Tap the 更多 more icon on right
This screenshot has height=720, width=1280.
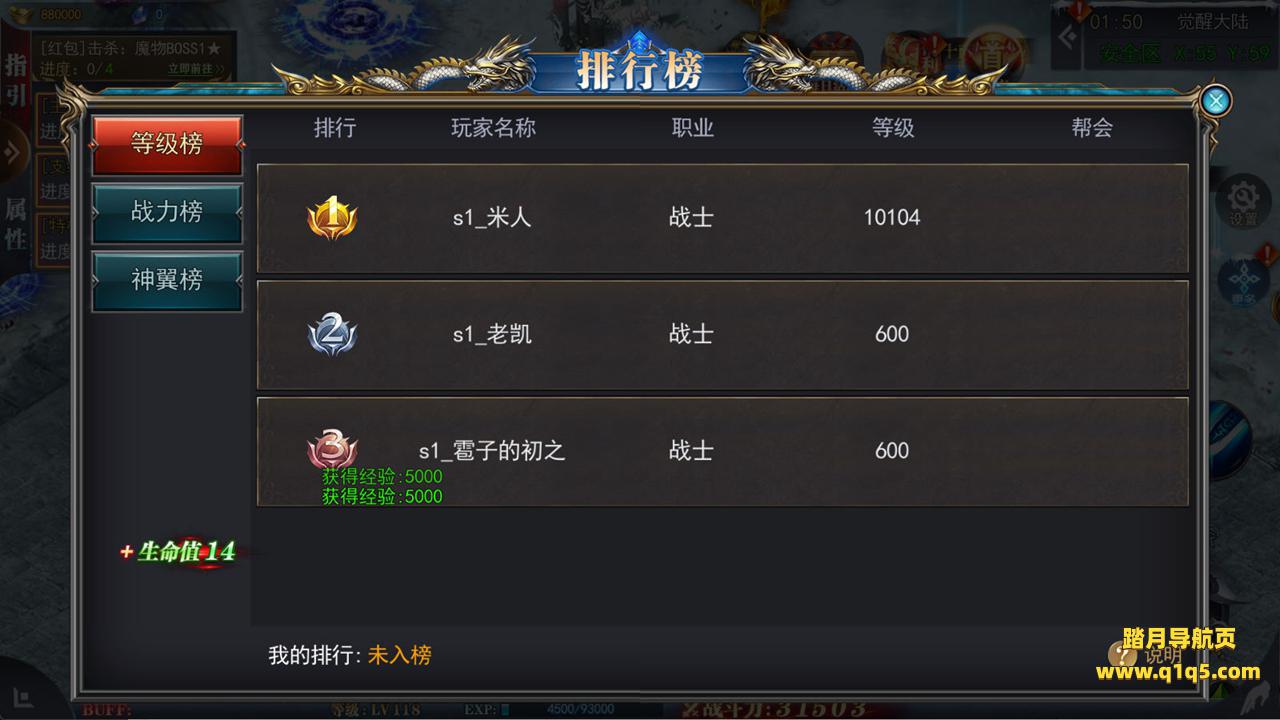[x=1243, y=283]
